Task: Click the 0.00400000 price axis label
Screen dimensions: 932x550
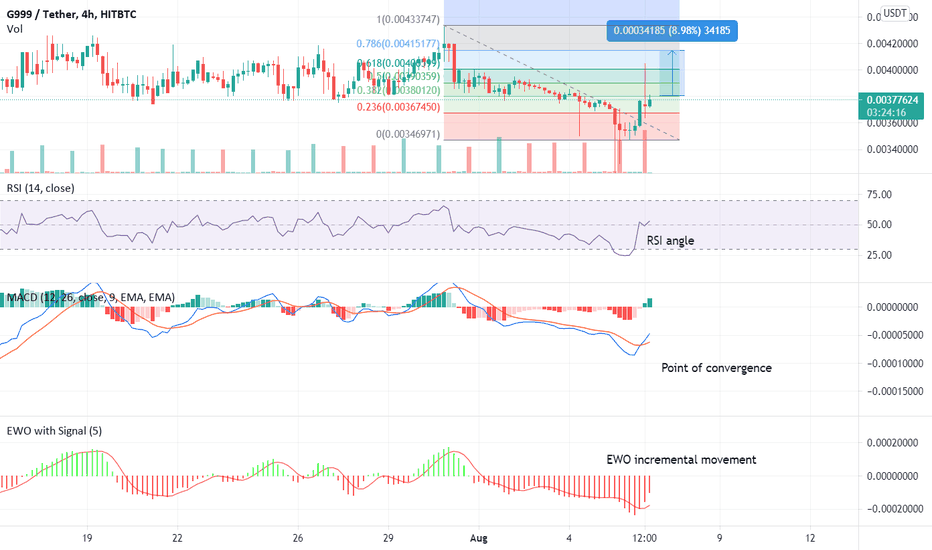Action: pos(892,70)
